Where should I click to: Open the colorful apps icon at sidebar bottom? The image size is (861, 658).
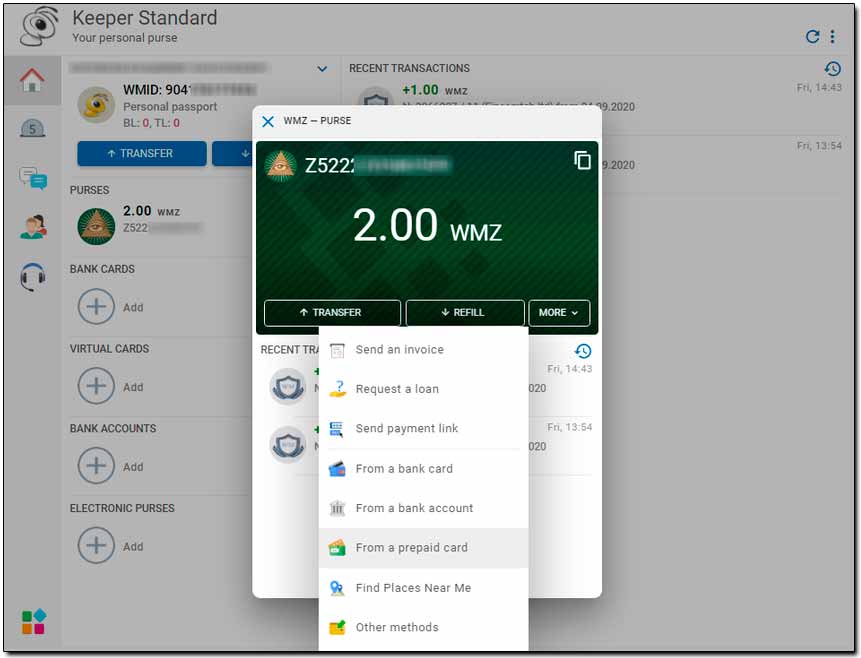(x=33, y=622)
